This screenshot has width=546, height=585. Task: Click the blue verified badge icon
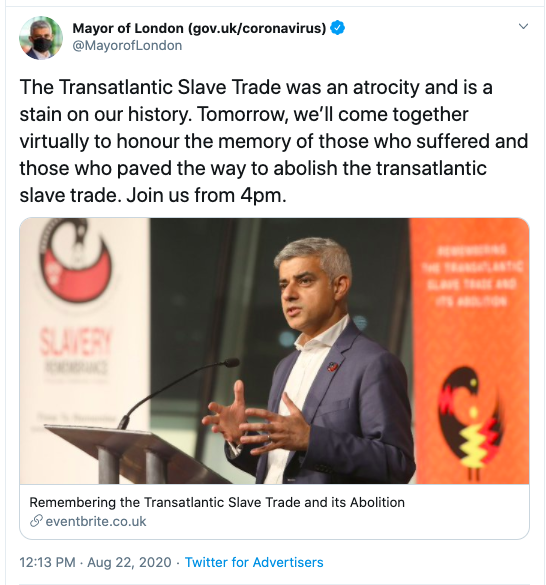pos(338,28)
